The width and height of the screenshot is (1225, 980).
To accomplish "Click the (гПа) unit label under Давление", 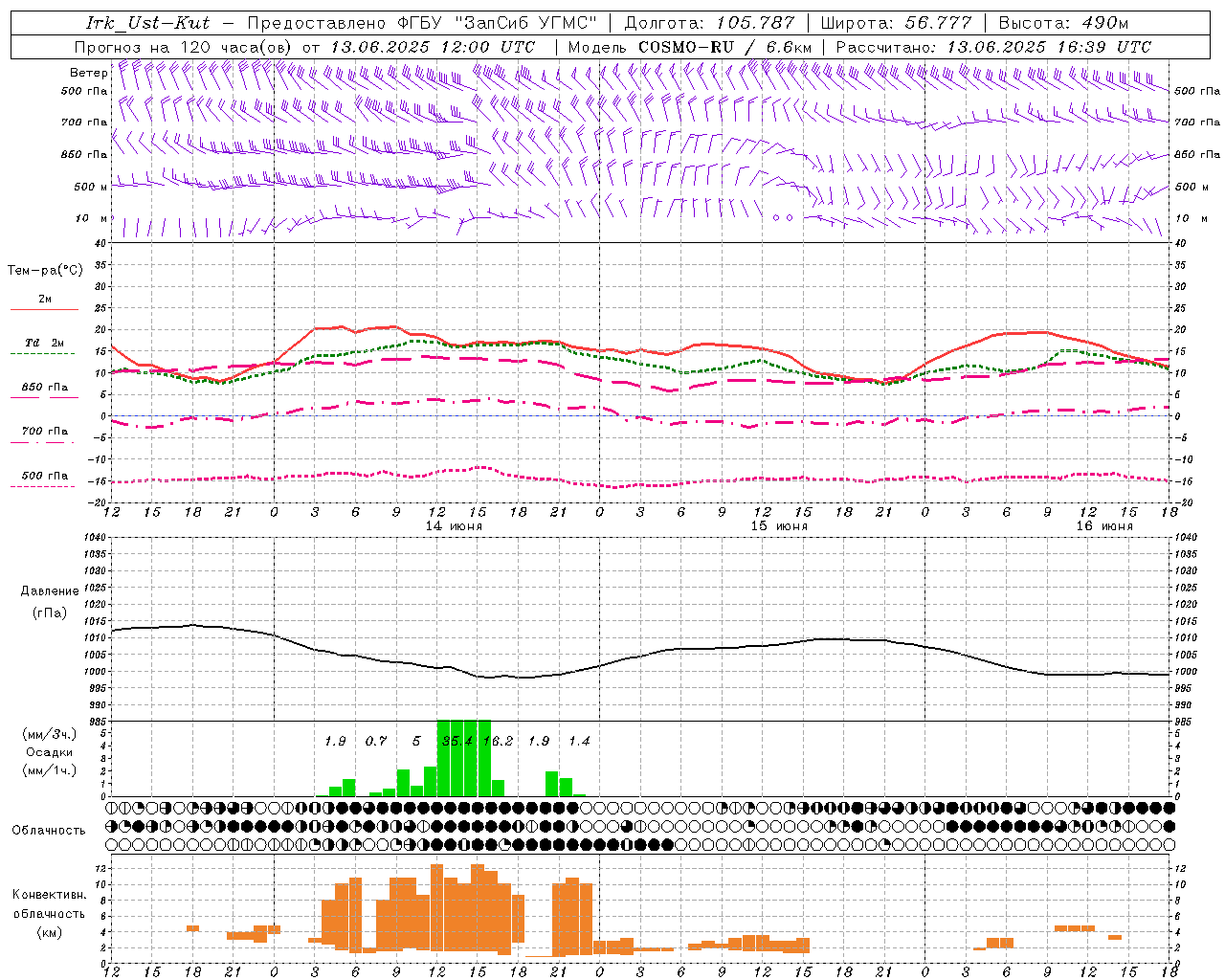I will [x=50, y=613].
